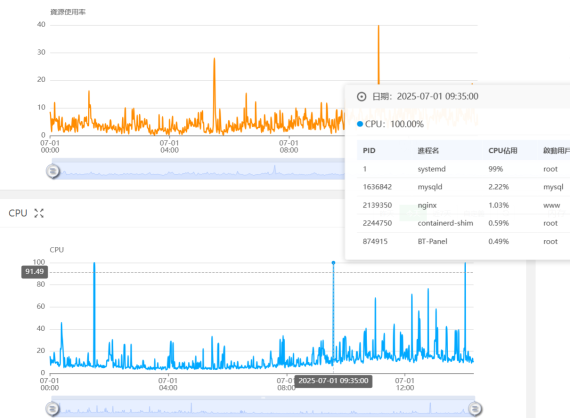Click the blue CPU legend dot in the tooltip

360,124
